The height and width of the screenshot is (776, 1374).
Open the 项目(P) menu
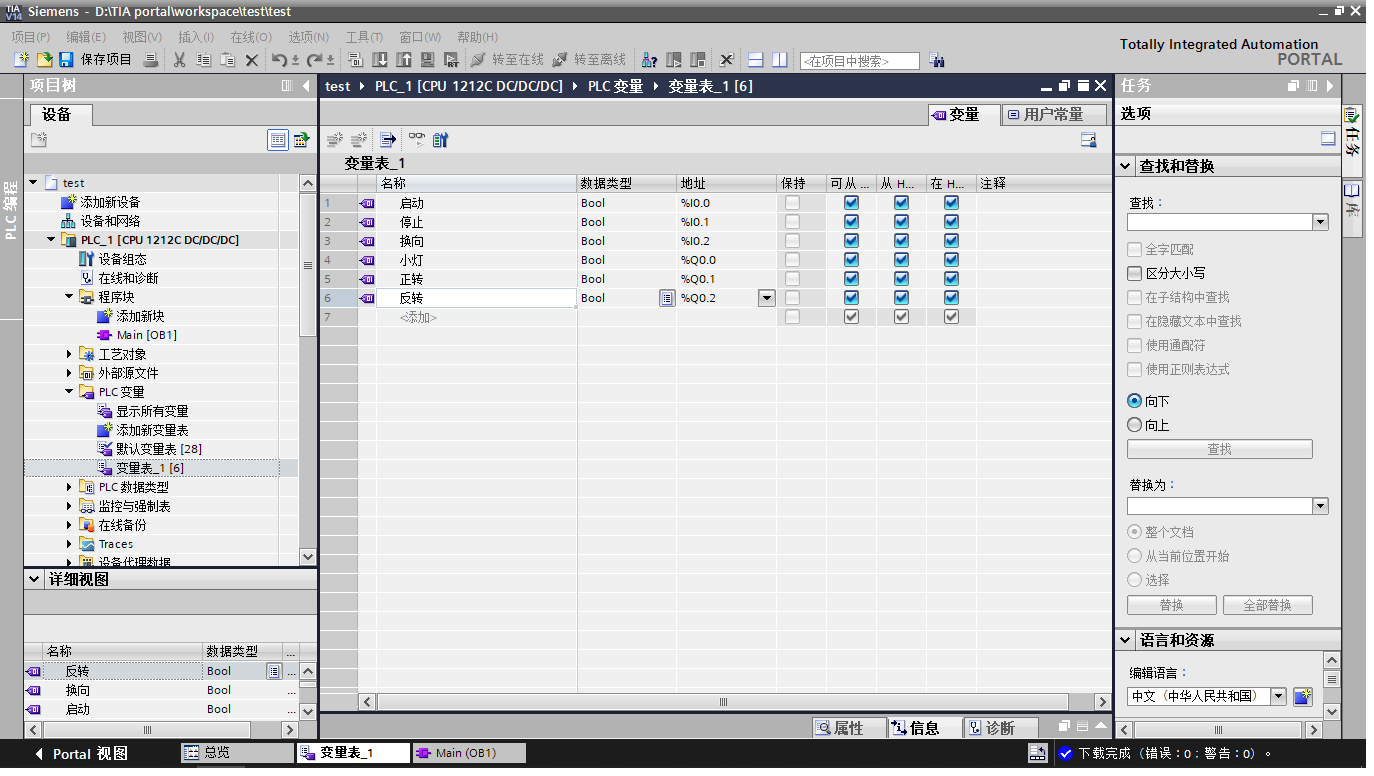pos(30,37)
